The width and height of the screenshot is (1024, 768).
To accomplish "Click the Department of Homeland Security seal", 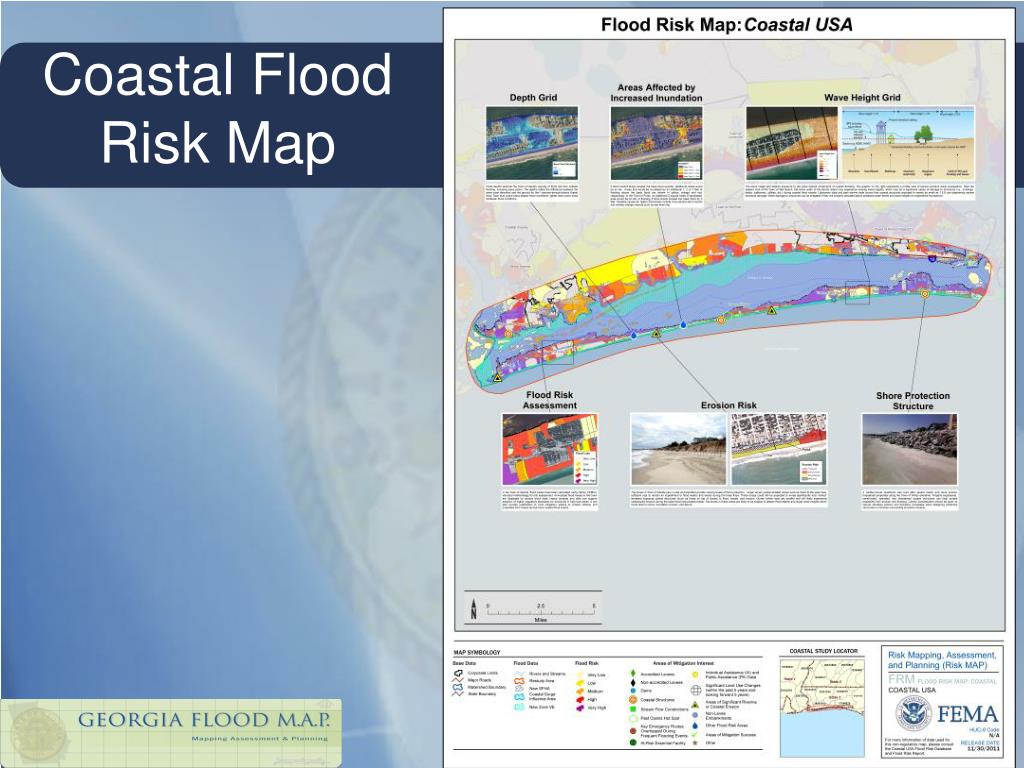I will coord(913,714).
